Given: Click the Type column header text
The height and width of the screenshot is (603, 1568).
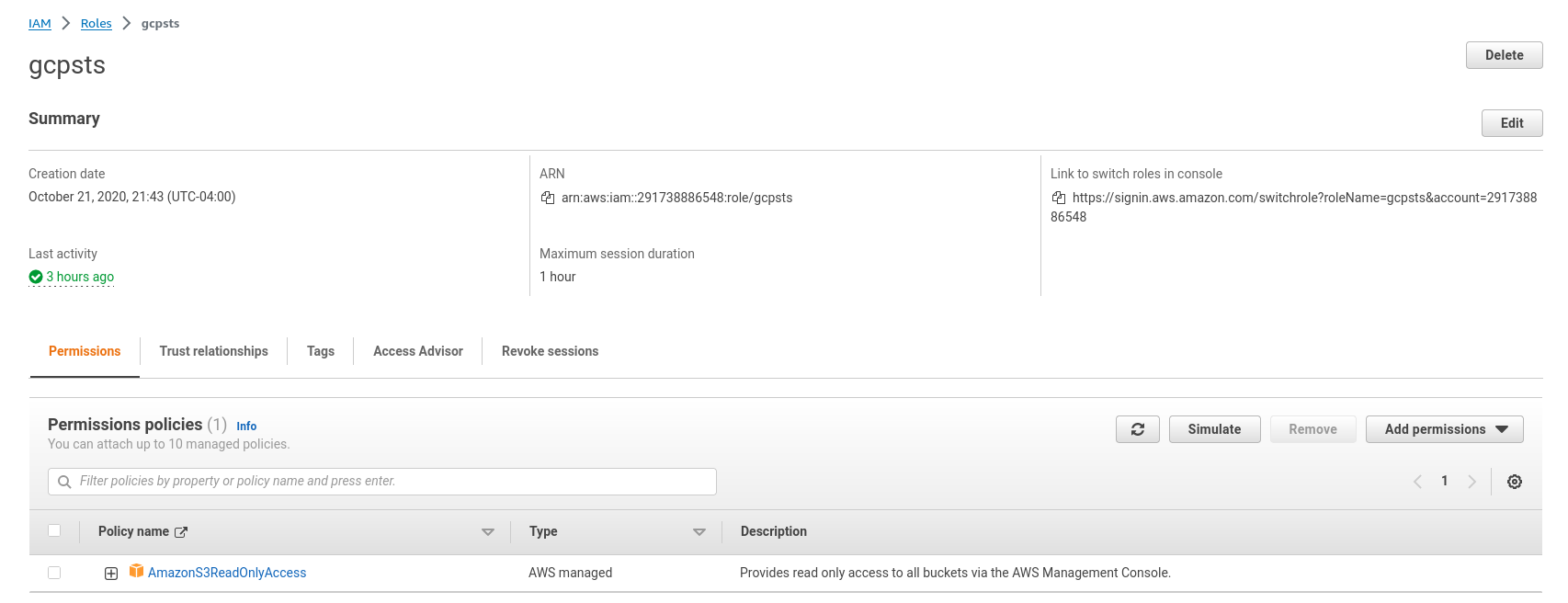Looking at the screenshot, I should pos(543,531).
